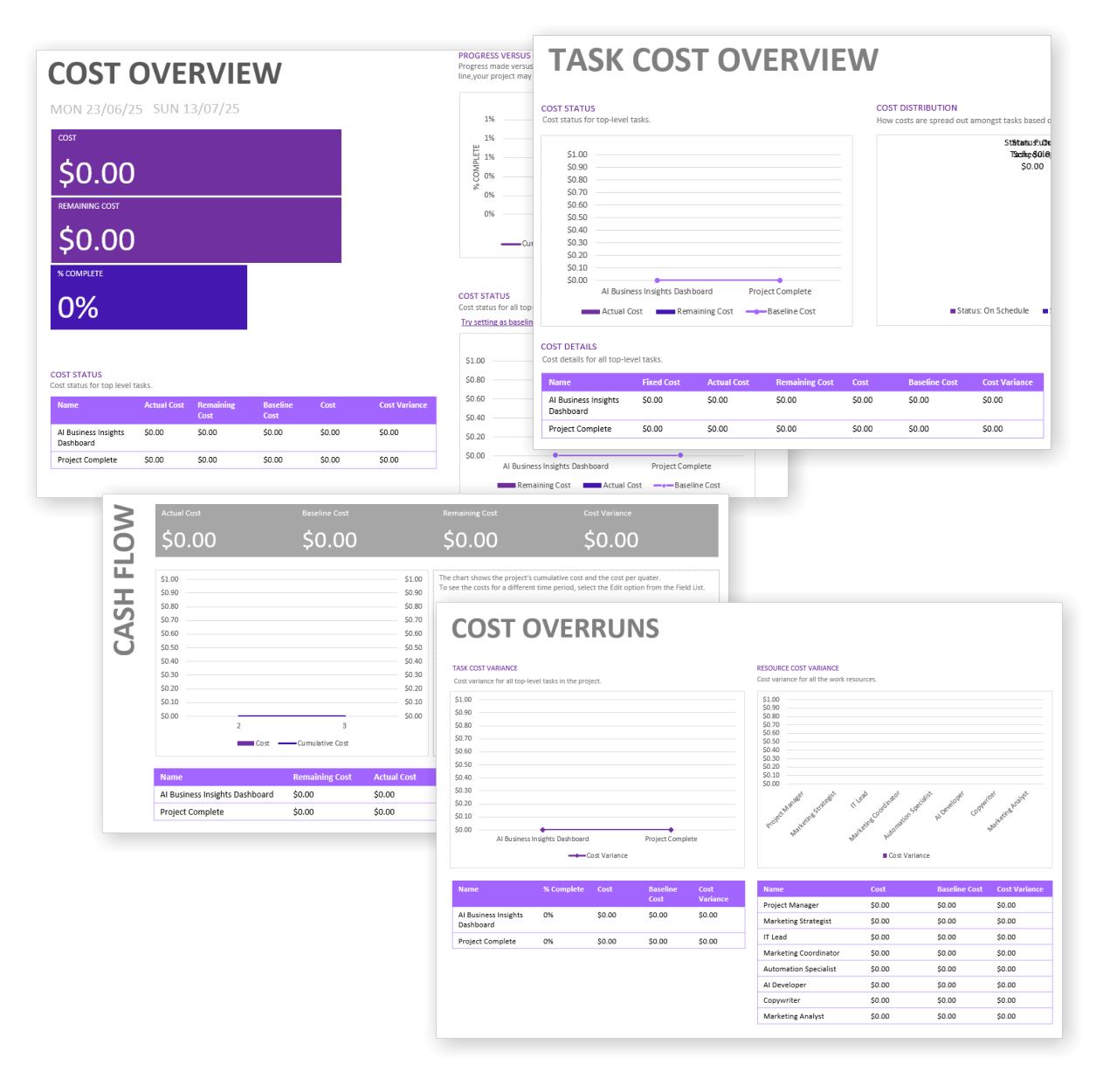Select the purple COST tile in Cost Overview
The width and height of the screenshot is (1103, 1092).
click(x=196, y=162)
